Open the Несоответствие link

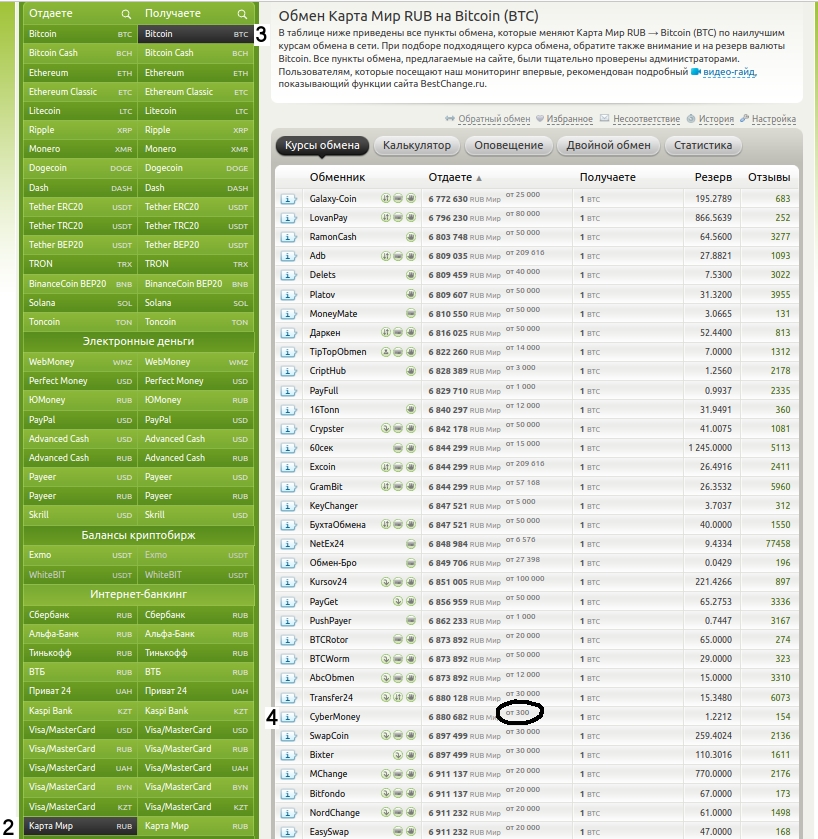646,119
